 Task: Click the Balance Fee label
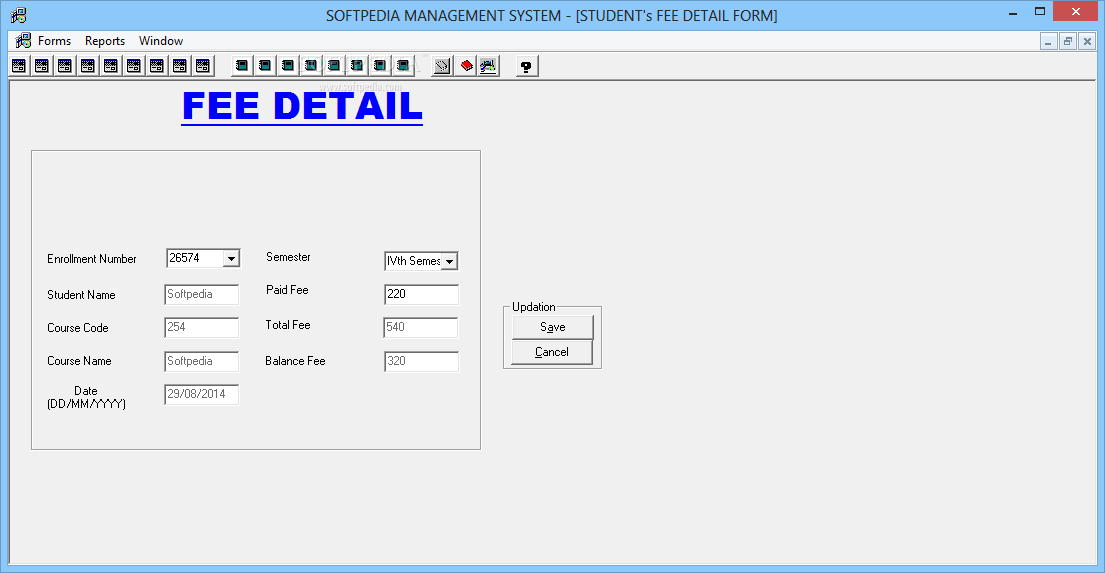295,361
